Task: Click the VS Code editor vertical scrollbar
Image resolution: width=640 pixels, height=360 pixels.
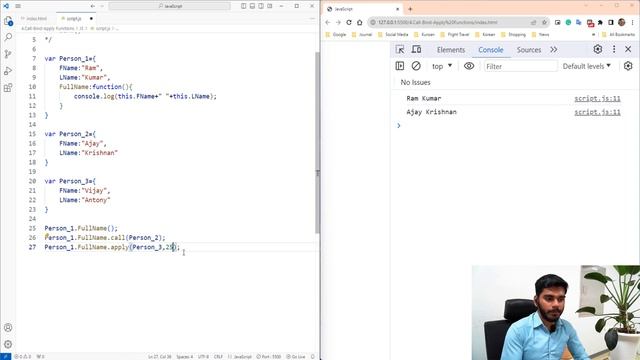Action: point(317,142)
